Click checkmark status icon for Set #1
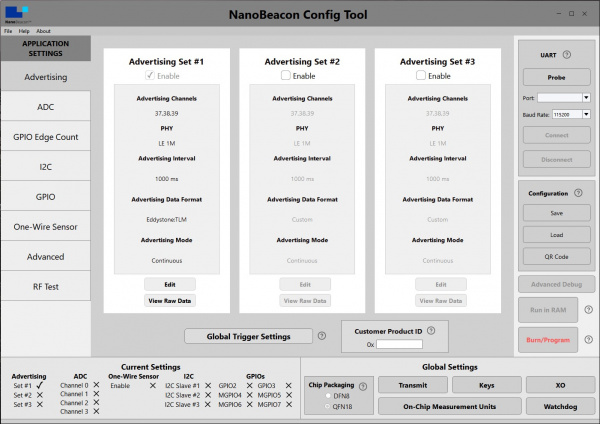Image resolution: width=600 pixels, height=424 pixels. pyautogui.click(x=39, y=385)
